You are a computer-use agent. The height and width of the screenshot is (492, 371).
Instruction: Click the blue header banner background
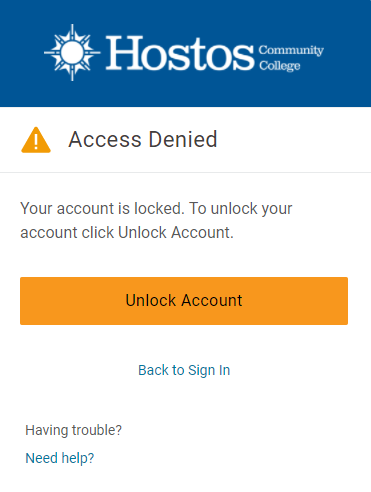pyautogui.click(x=185, y=93)
